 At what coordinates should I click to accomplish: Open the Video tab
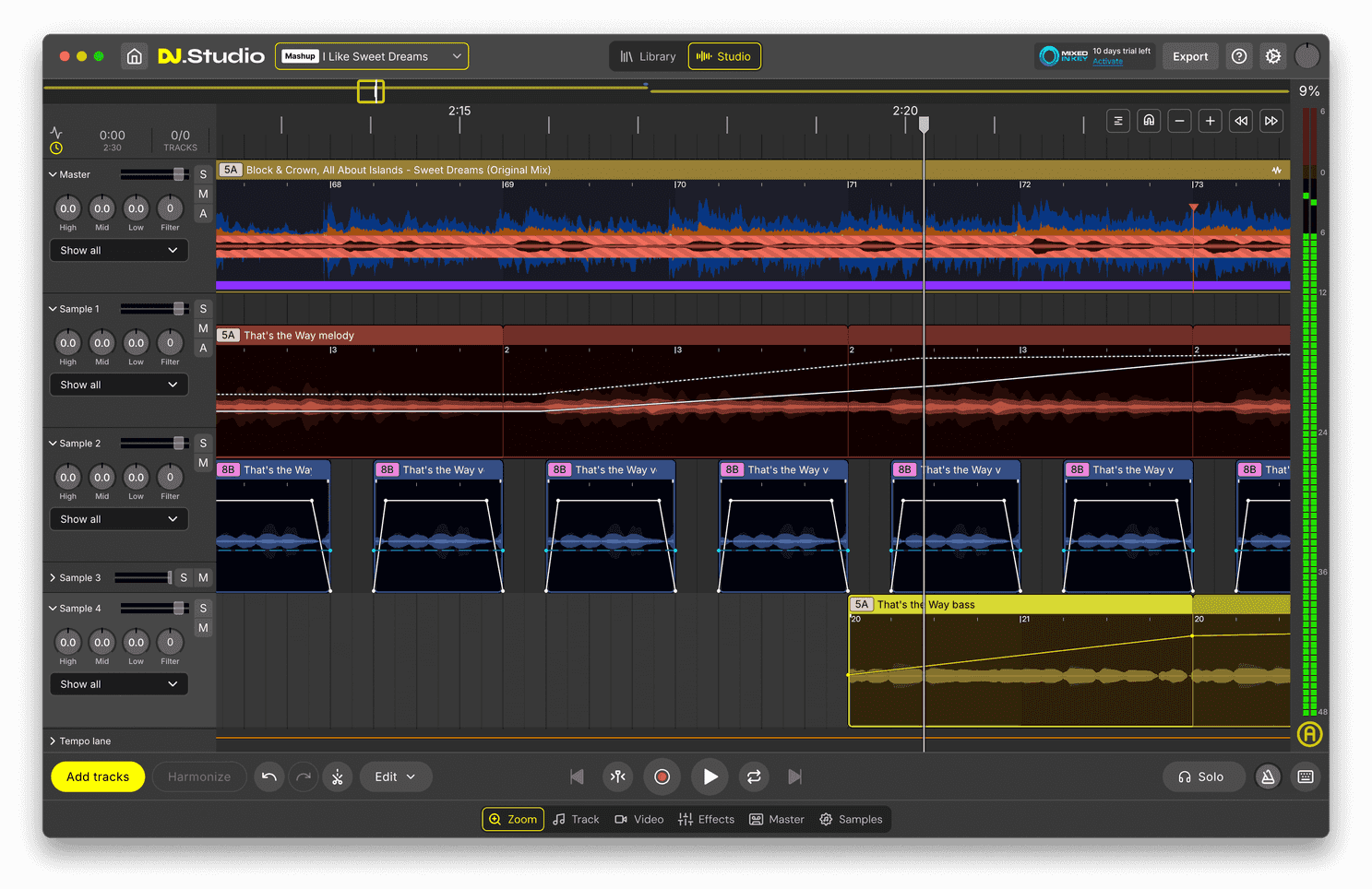(x=639, y=819)
